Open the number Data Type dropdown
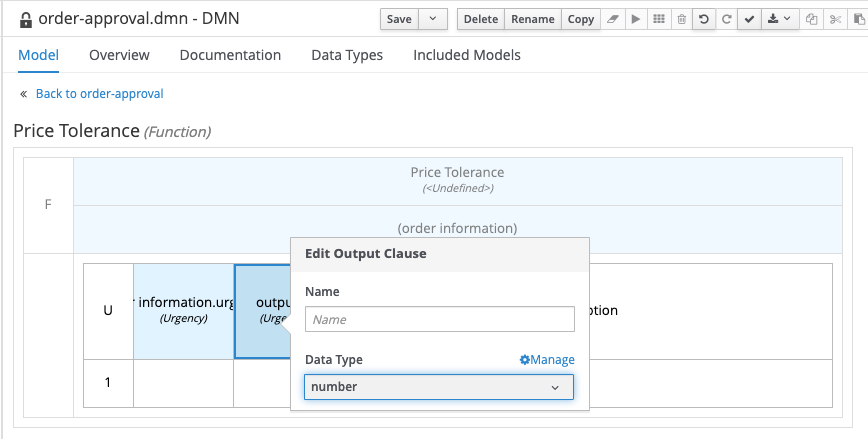 coord(438,387)
